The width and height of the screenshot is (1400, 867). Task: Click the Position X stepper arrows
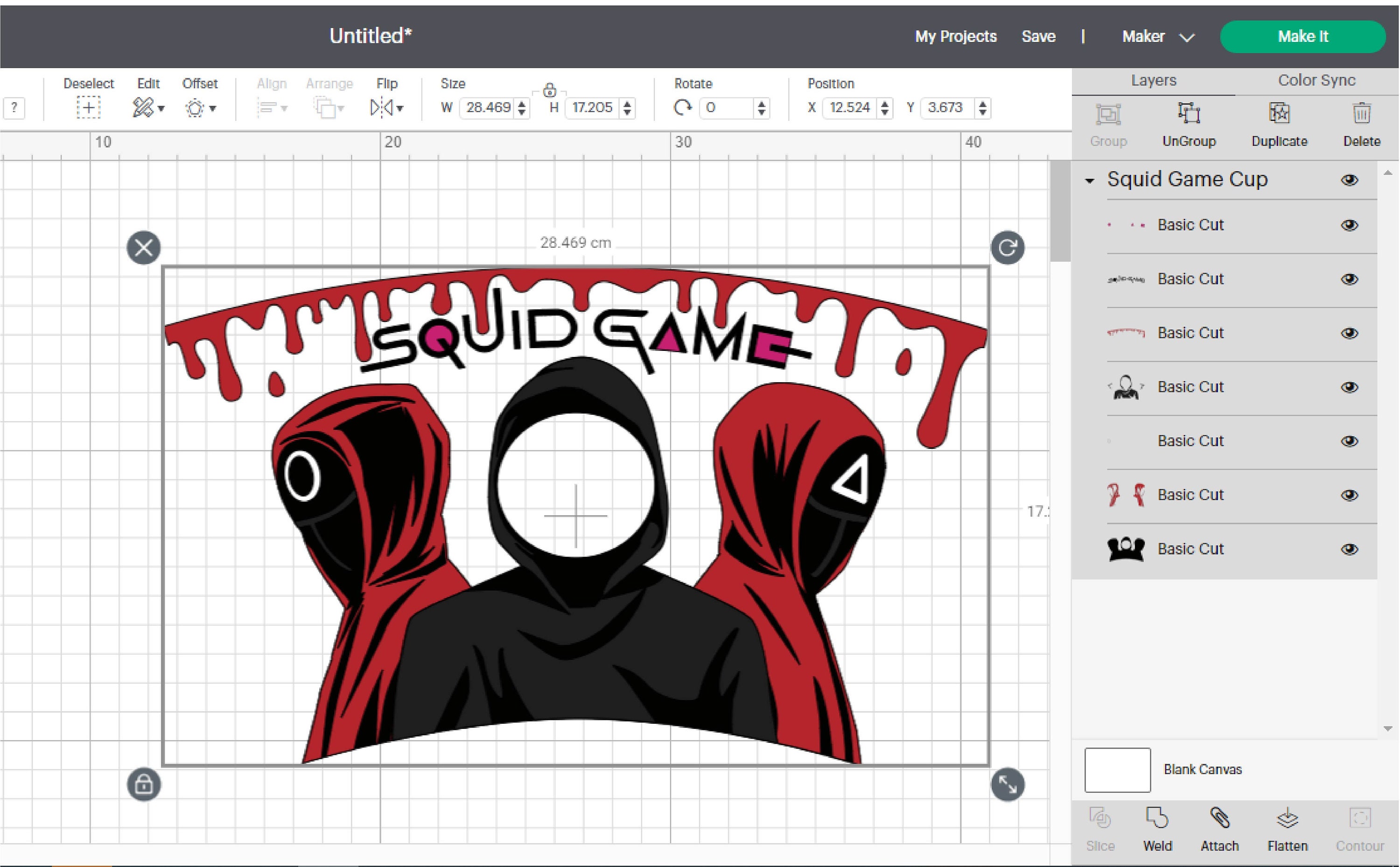pos(885,108)
